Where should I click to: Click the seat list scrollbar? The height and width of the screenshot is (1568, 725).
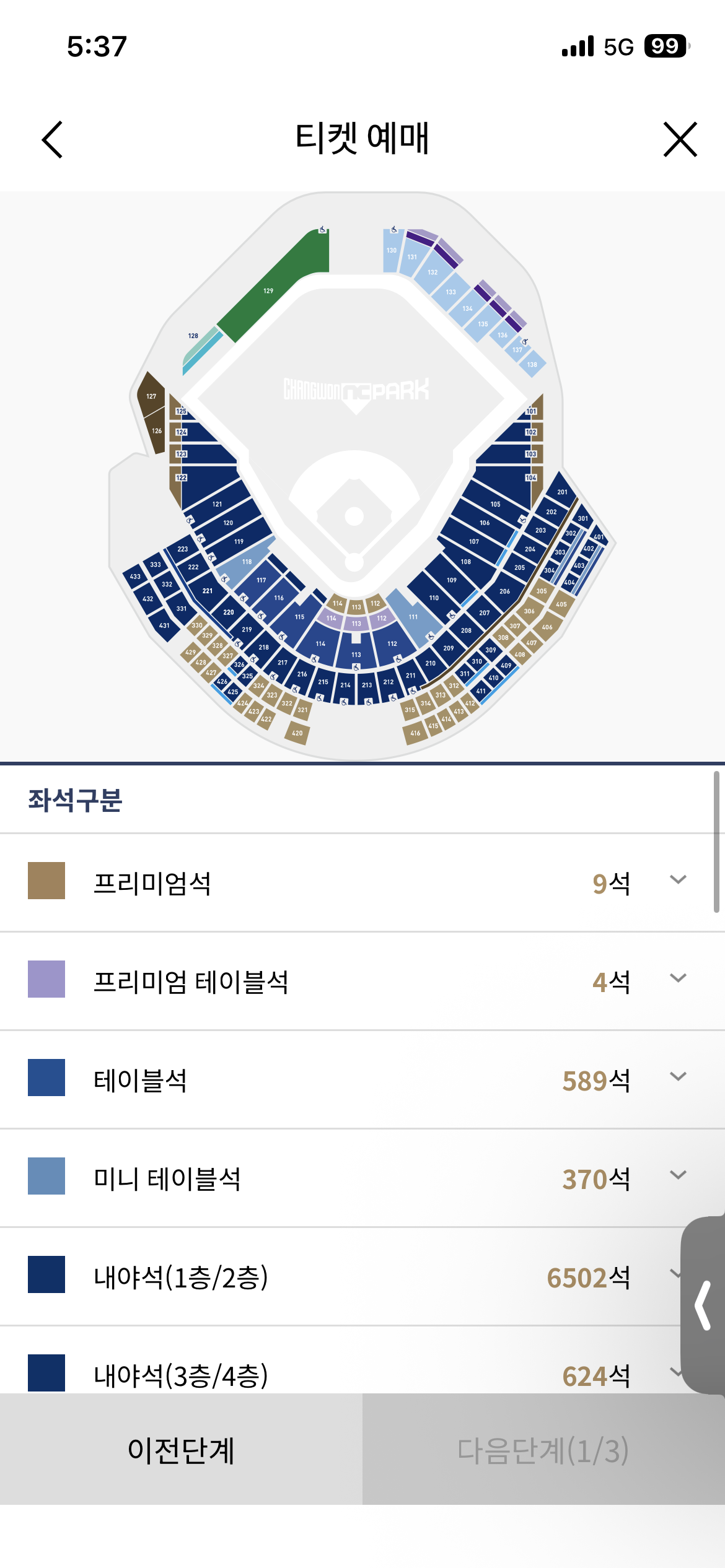click(x=716, y=842)
